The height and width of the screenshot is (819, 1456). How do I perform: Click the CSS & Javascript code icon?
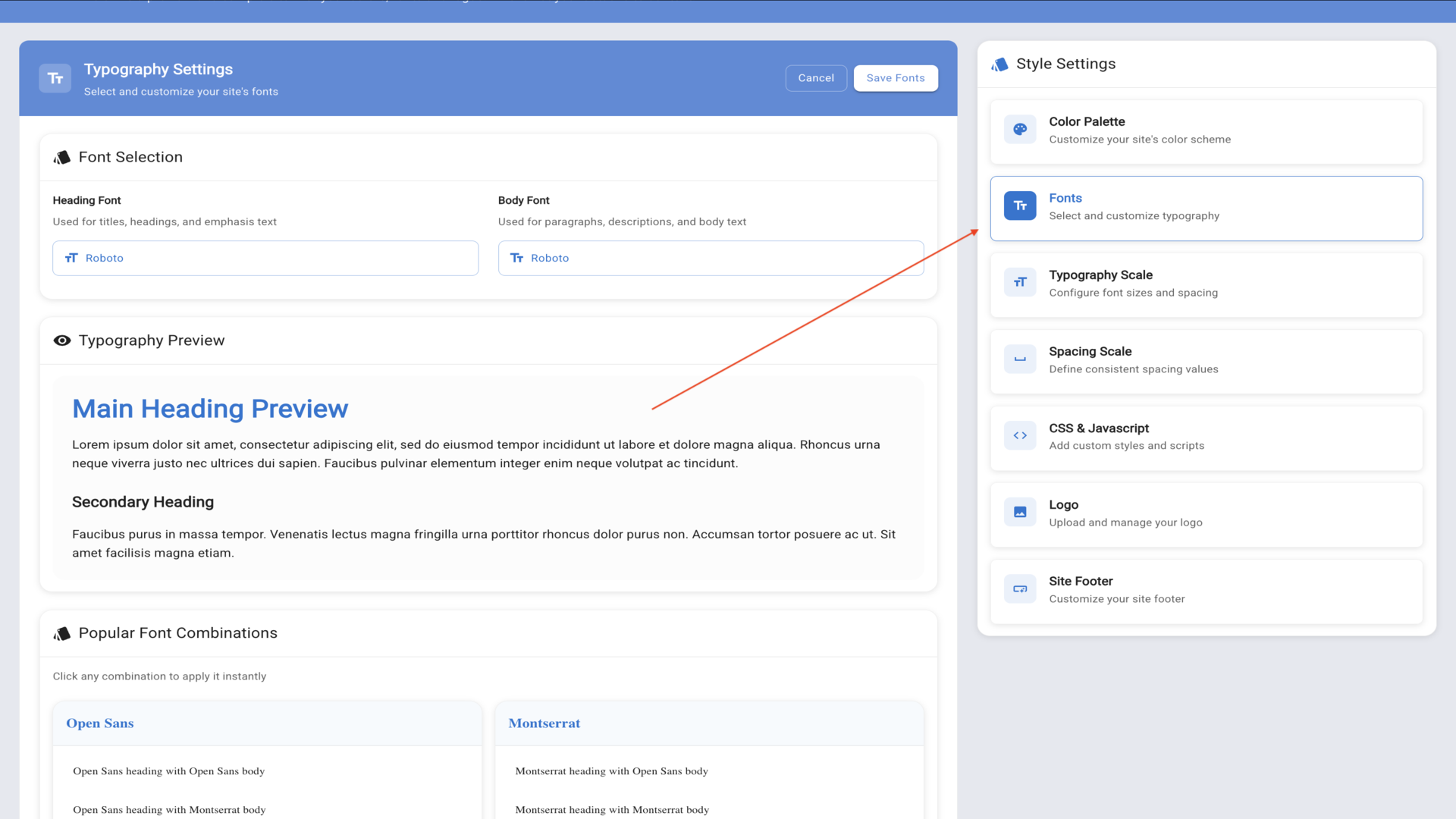(1020, 436)
